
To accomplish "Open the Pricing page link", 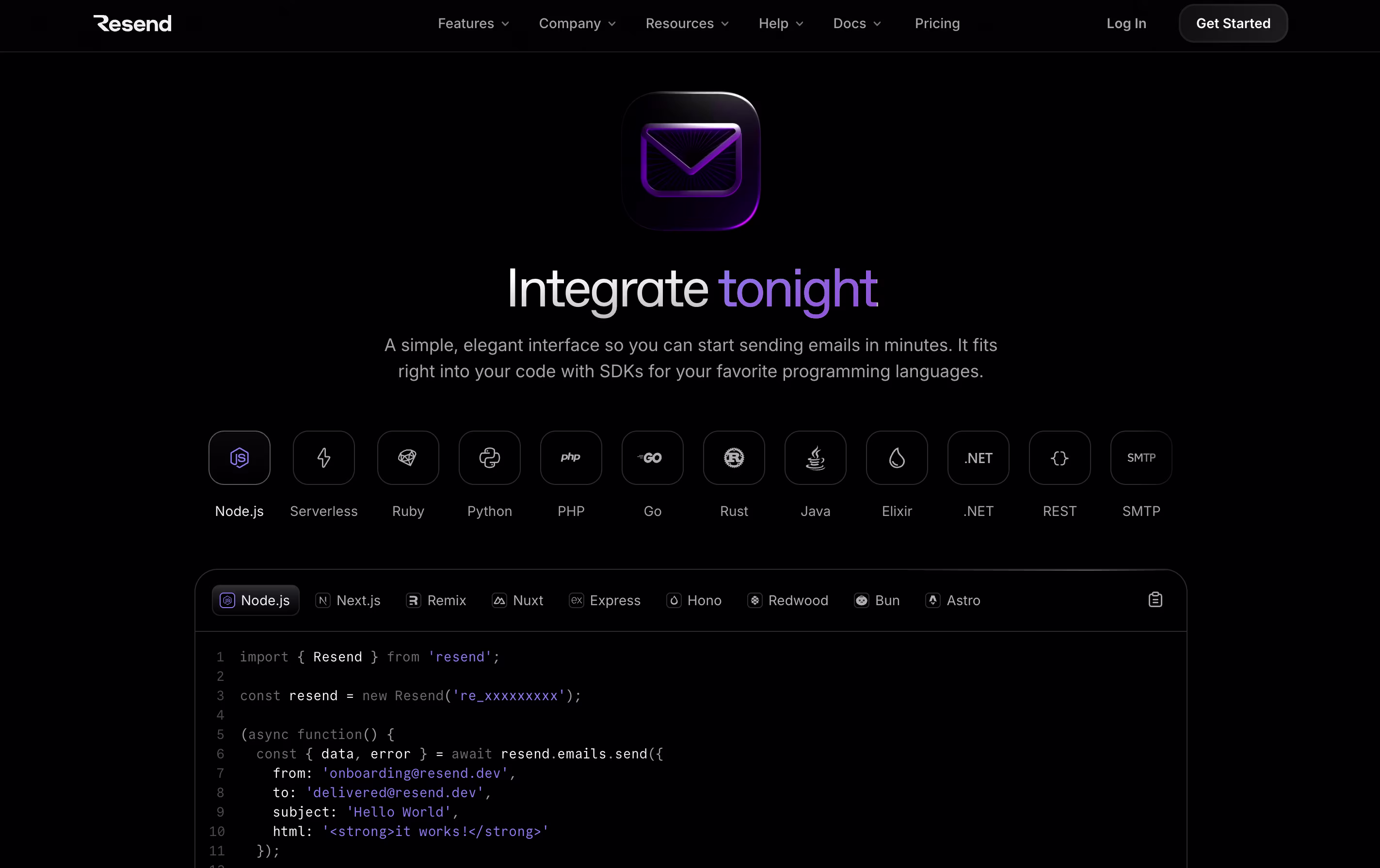I will [936, 23].
